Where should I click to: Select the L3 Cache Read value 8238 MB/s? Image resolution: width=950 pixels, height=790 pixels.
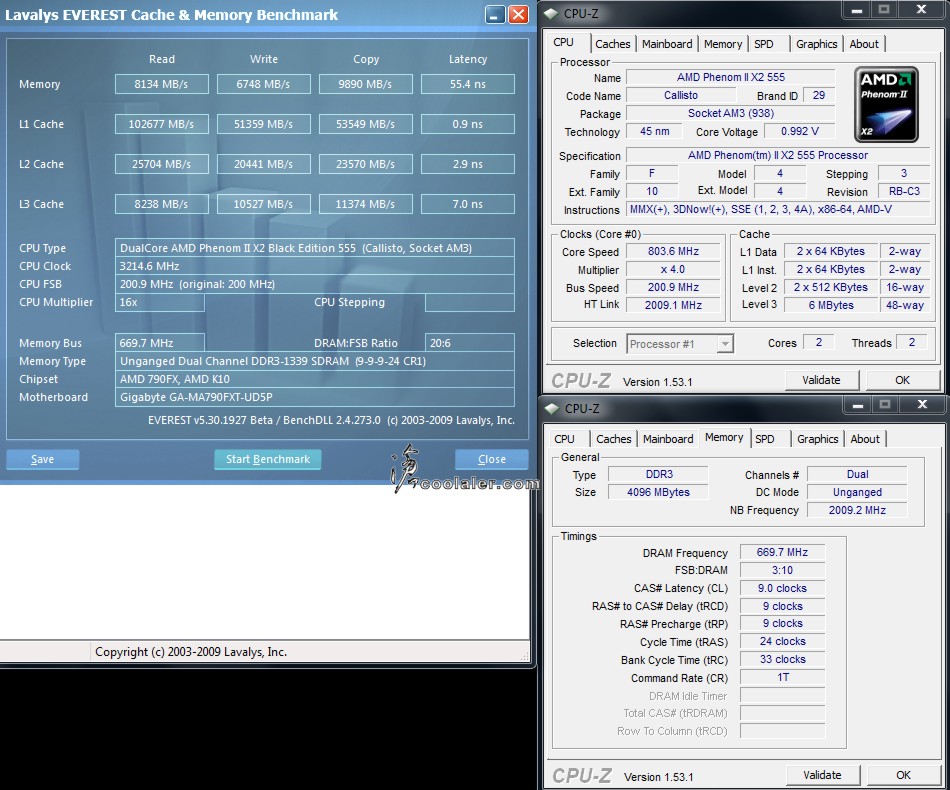[x=162, y=204]
